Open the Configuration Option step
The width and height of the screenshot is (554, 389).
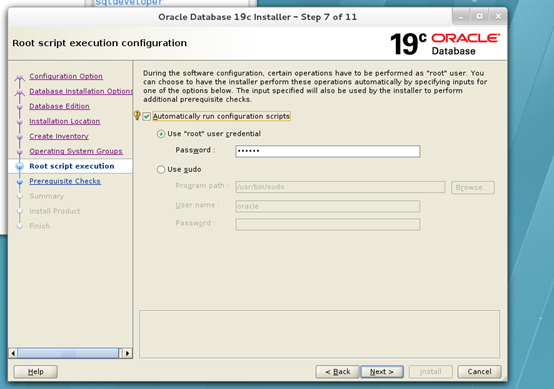[x=66, y=76]
